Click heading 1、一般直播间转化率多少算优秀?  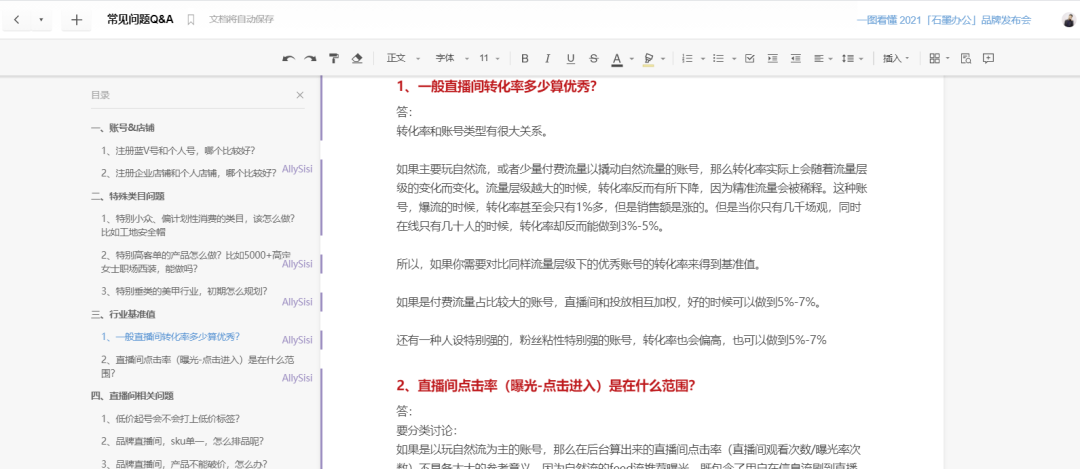point(496,86)
